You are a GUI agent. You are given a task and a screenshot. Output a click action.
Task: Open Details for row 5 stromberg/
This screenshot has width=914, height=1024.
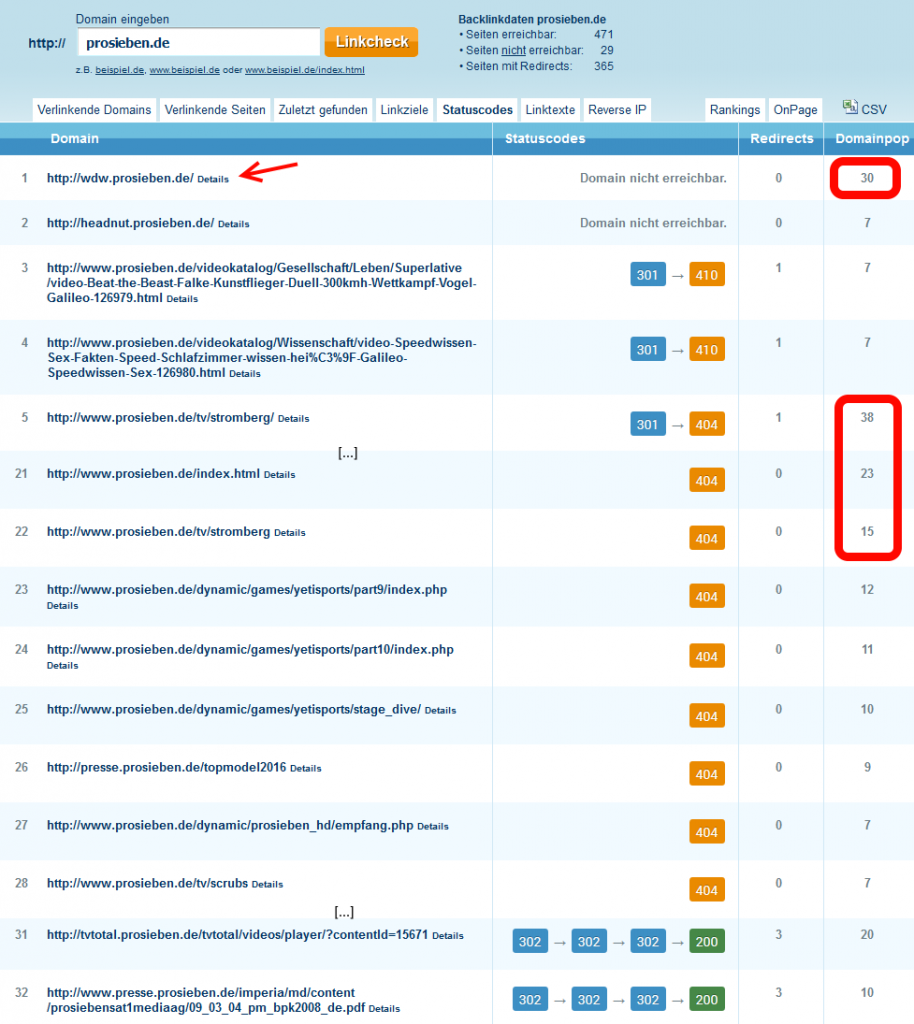pyautogui.click(x=294, y=419)
